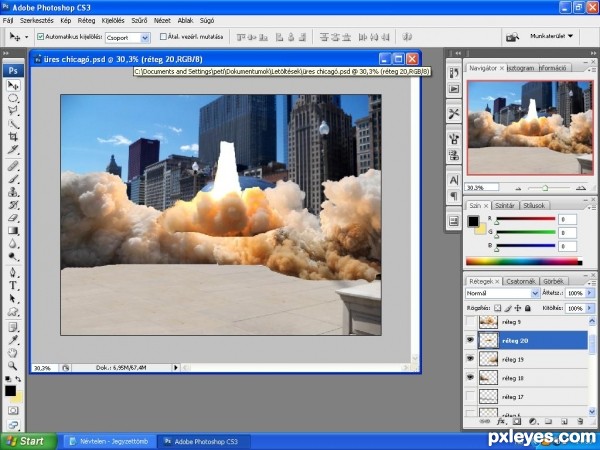Show the réteg 17 layer
Screen dimensions: 600x450
[470, 396]
